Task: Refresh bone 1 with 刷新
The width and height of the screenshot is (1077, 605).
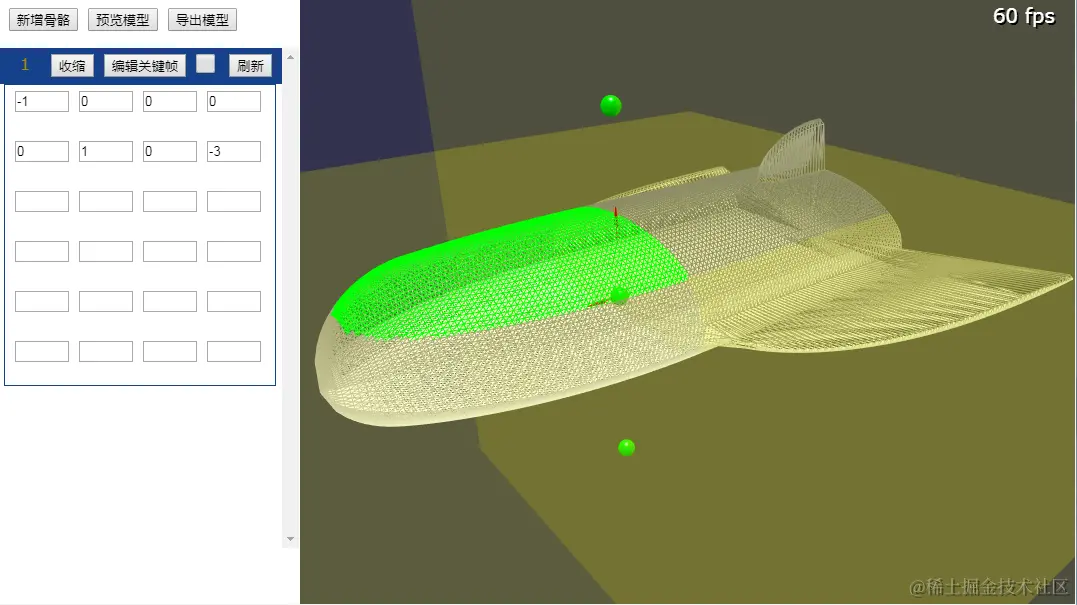Action: [x=251, y=66]
